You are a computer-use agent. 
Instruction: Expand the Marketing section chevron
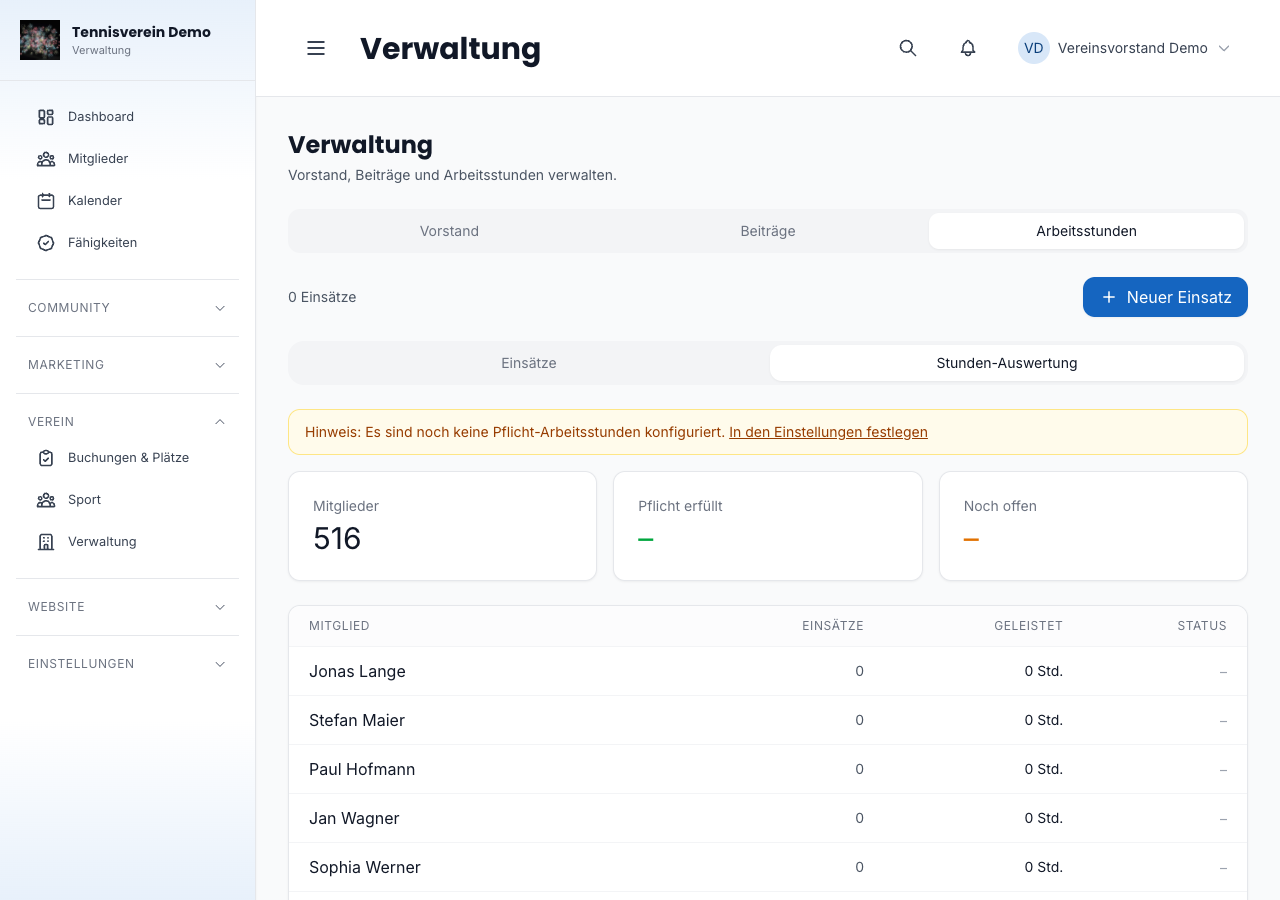tap(220, 365)
